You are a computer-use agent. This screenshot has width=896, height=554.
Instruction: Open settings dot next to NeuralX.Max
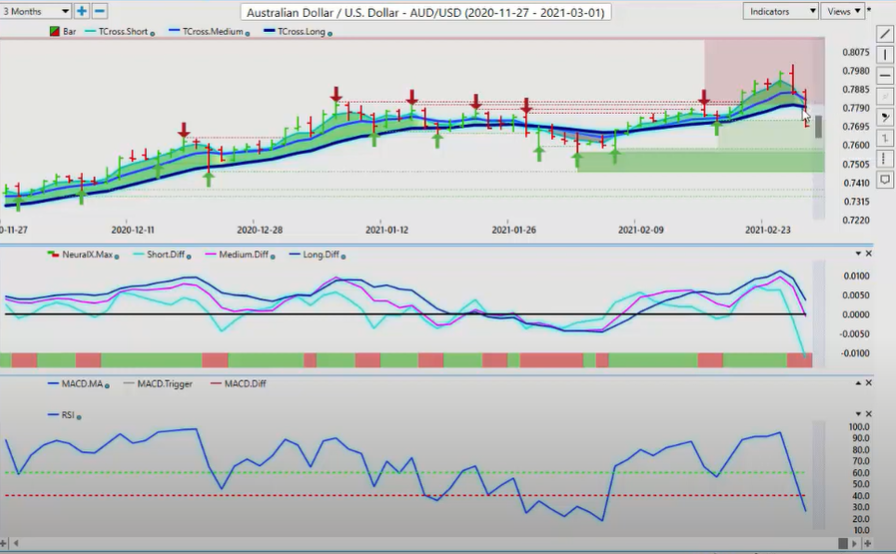[117, 257]
